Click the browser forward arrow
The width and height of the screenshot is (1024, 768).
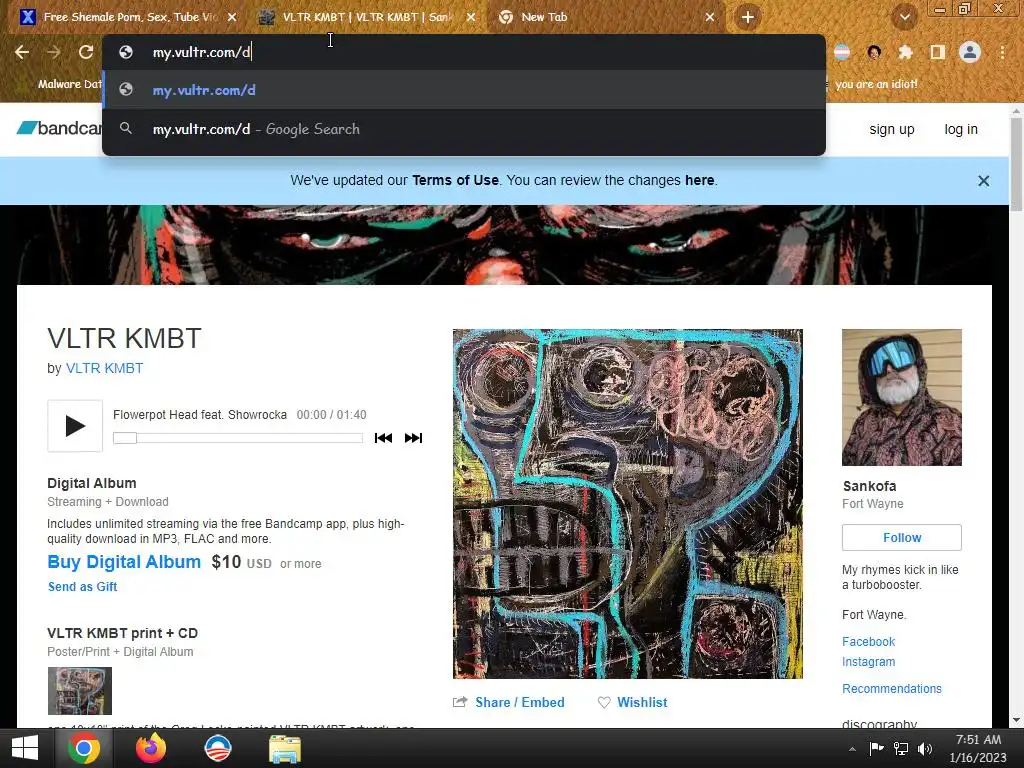click(x=54, y=52)
